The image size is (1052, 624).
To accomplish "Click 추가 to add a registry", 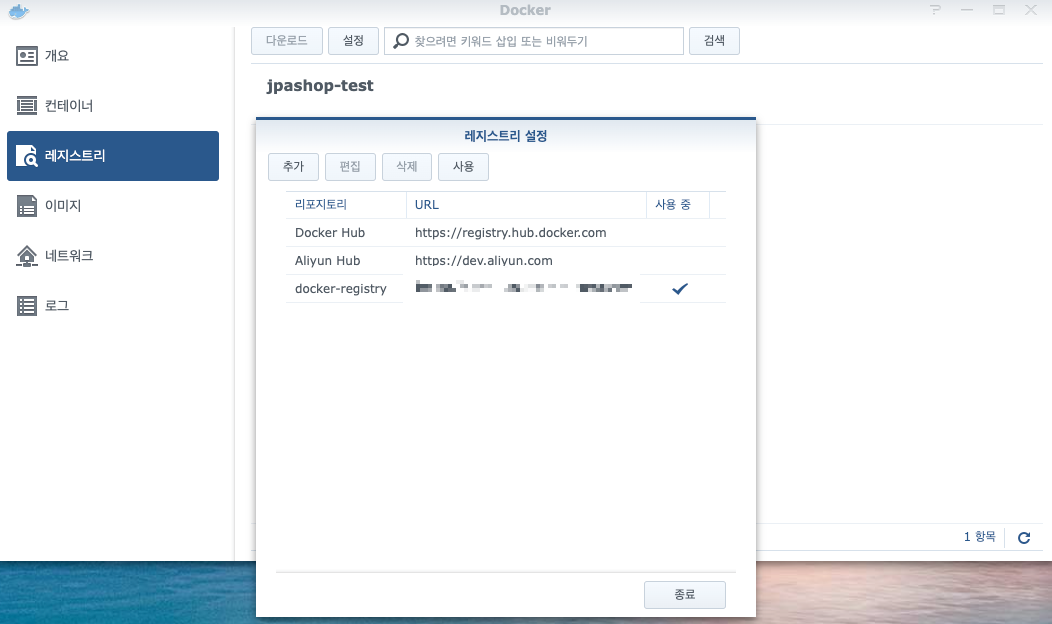I will click(x=293, y=166).
